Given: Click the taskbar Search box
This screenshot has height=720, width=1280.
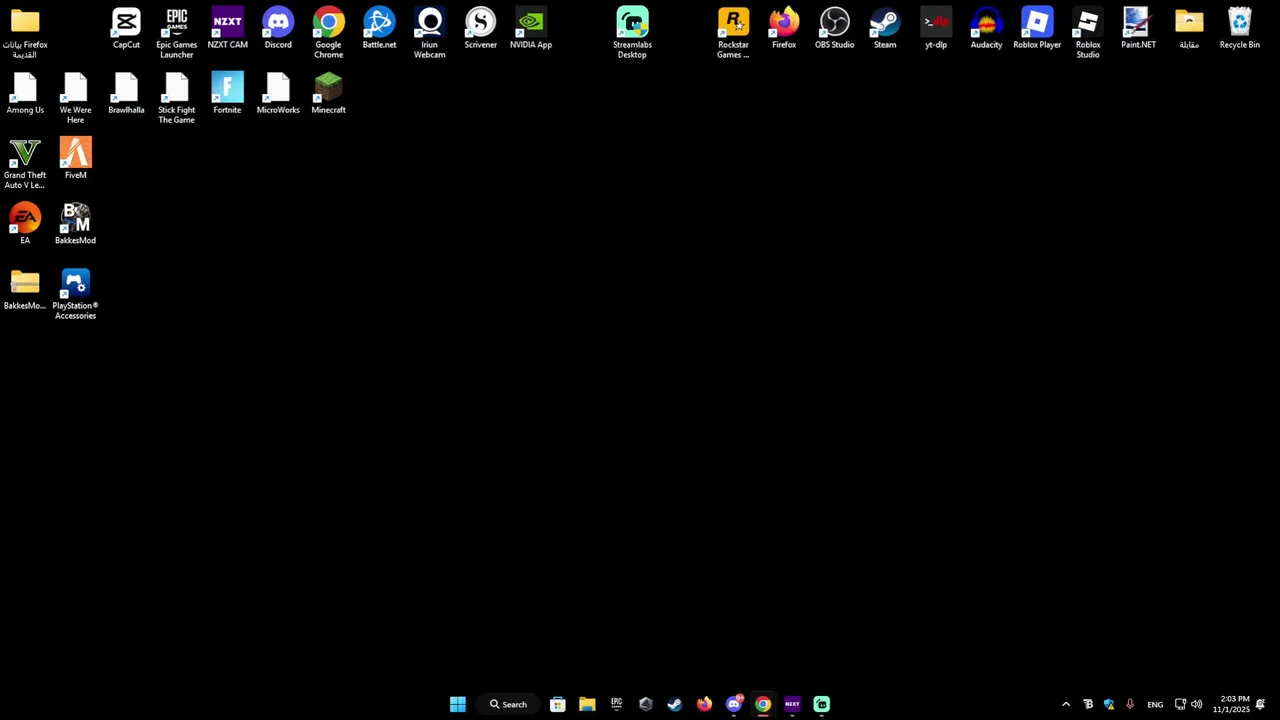Looking at the screenshot, I should (508, 704).
